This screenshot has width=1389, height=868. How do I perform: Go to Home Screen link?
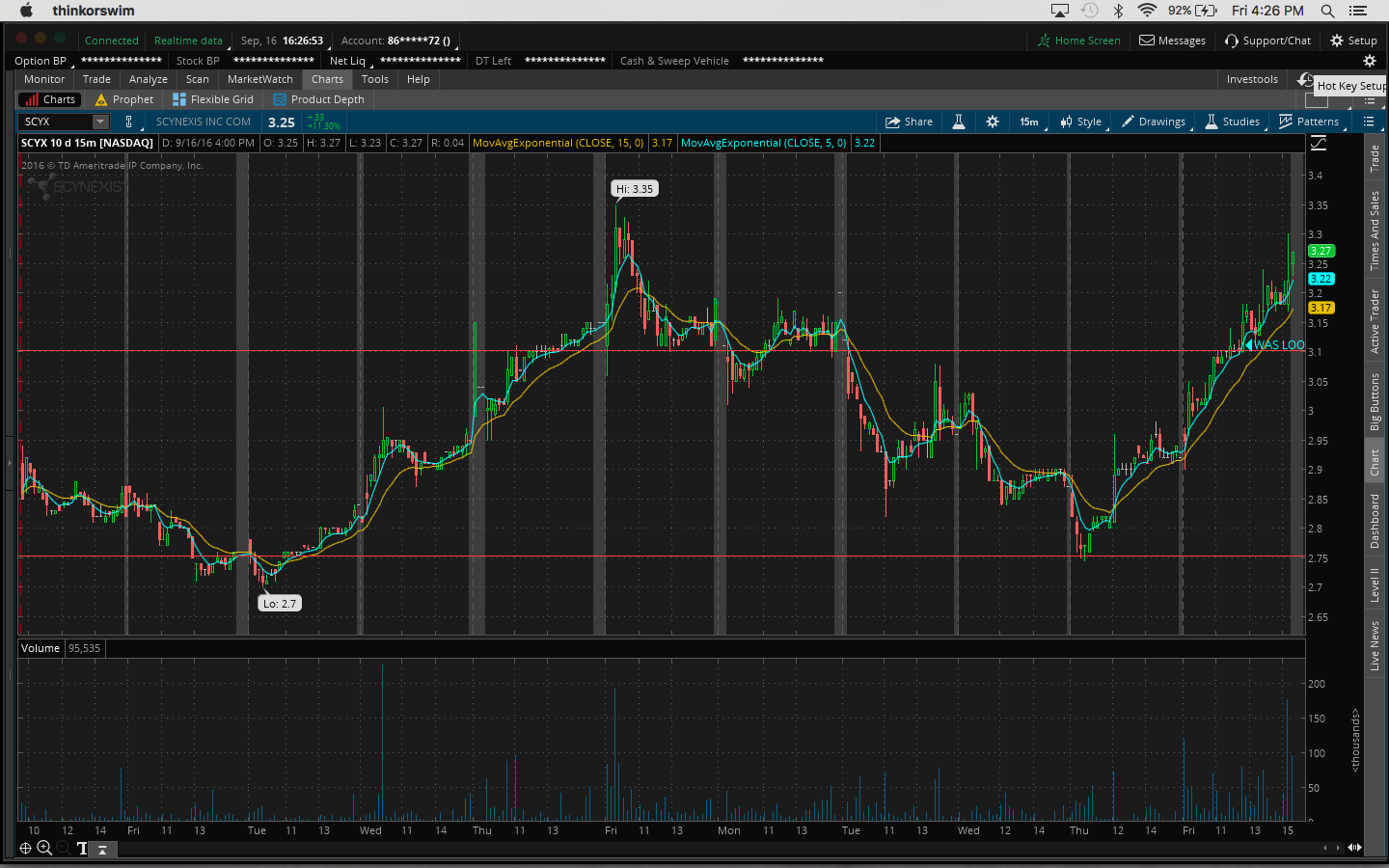1078,41
